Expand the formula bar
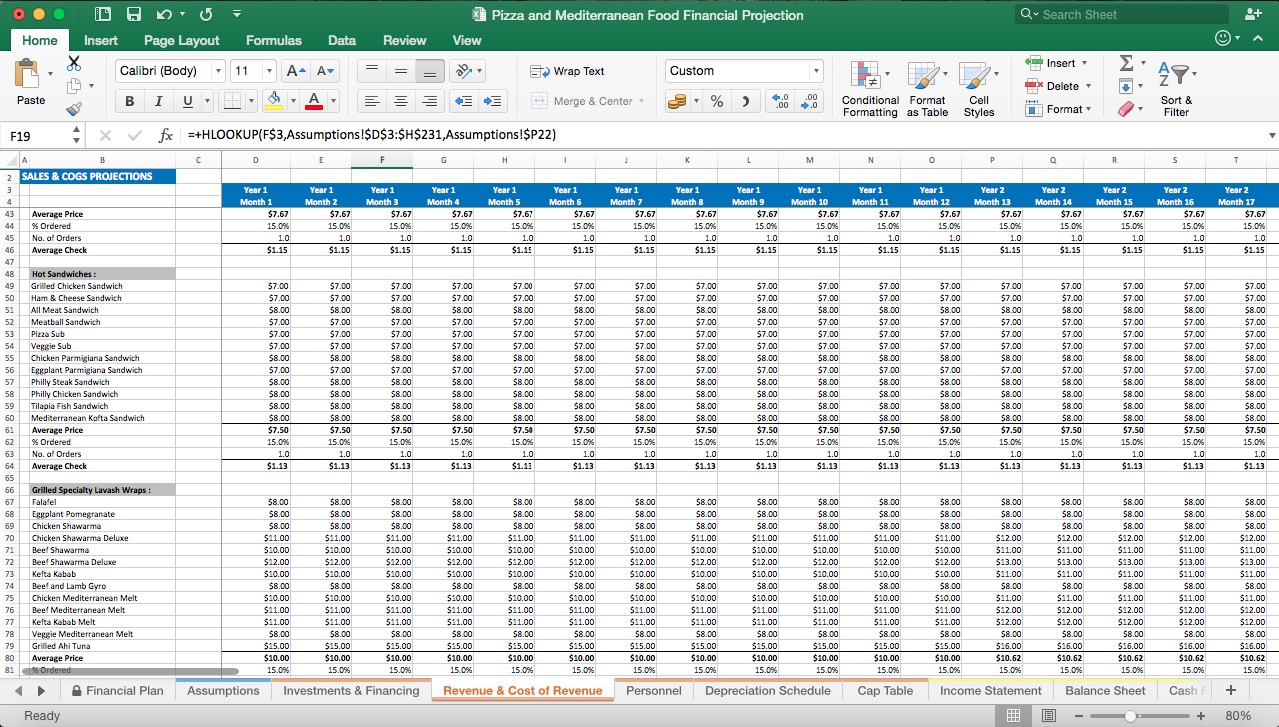 1272,135
